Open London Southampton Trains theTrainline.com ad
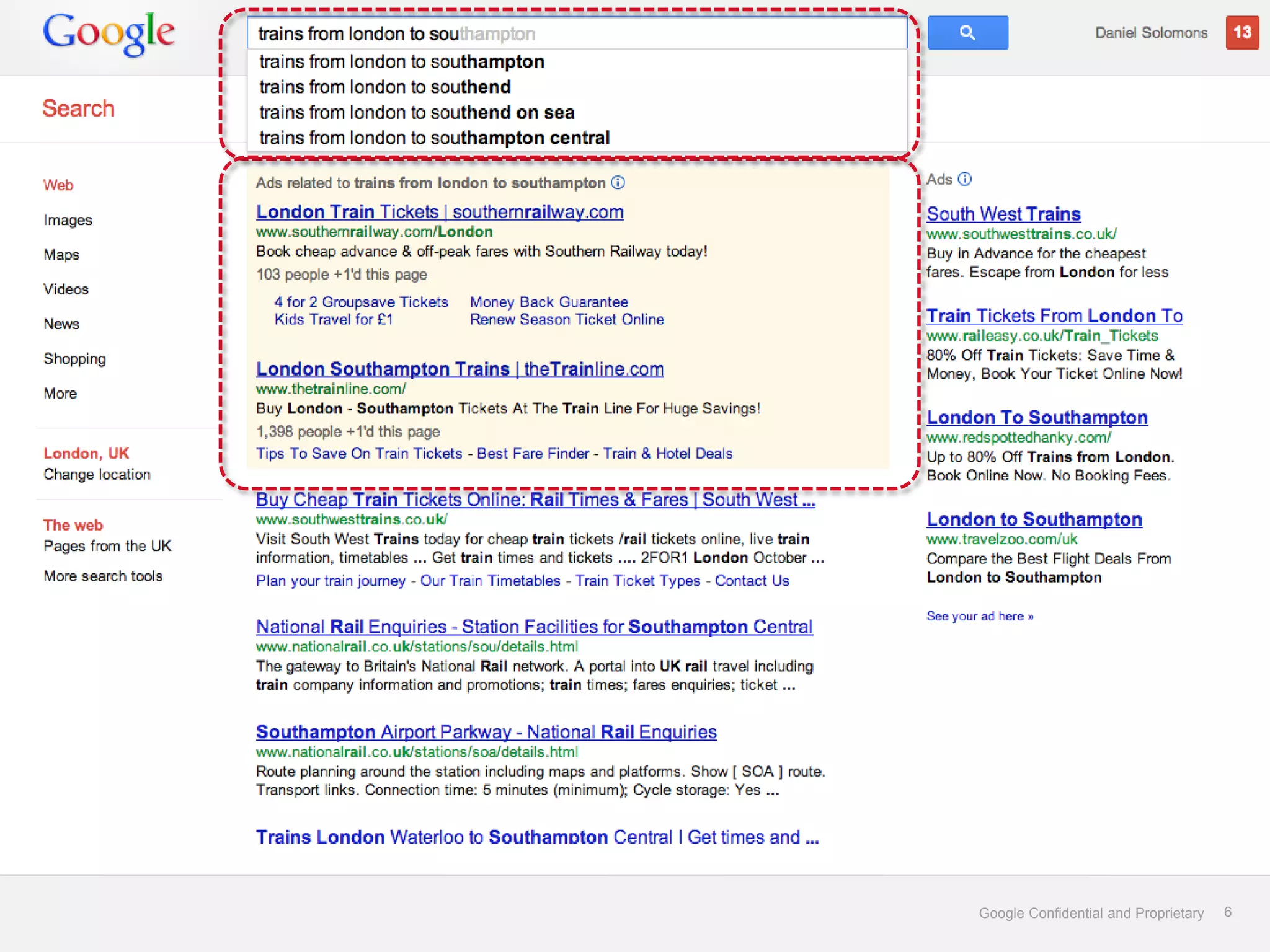Image resolution: width=1270 pixels, height=952 pixels. (460, 369)
